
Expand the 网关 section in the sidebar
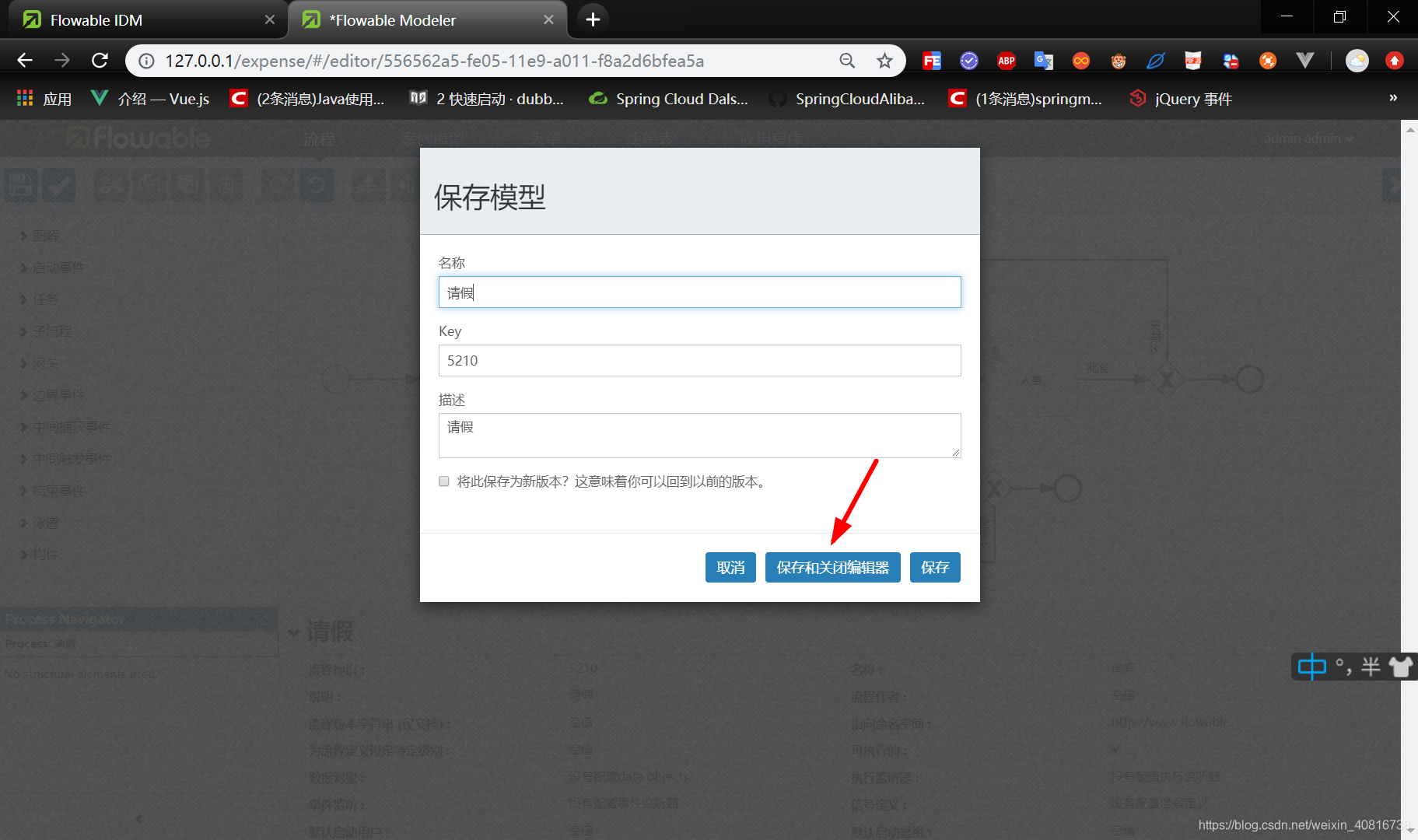click(x=43, y=362)
